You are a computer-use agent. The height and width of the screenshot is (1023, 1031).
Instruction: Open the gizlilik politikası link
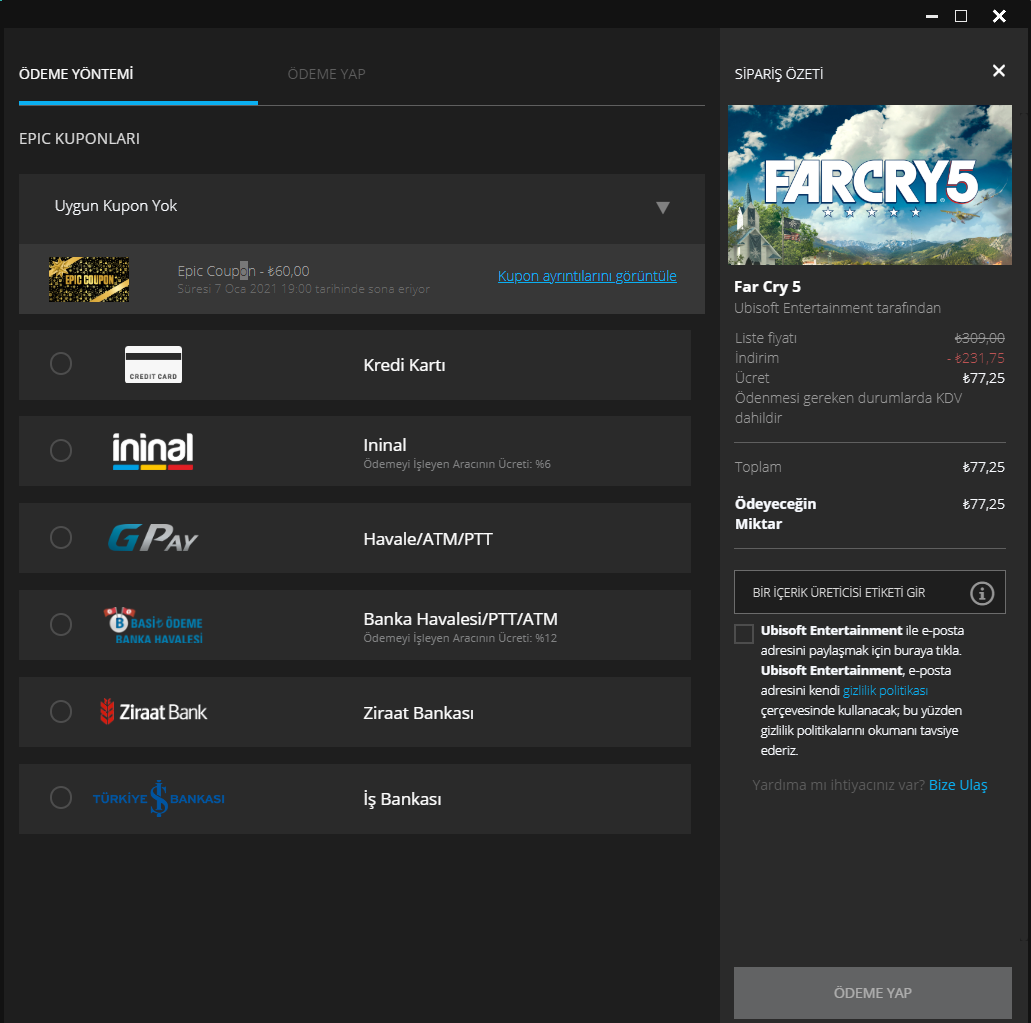click(885, 690)
